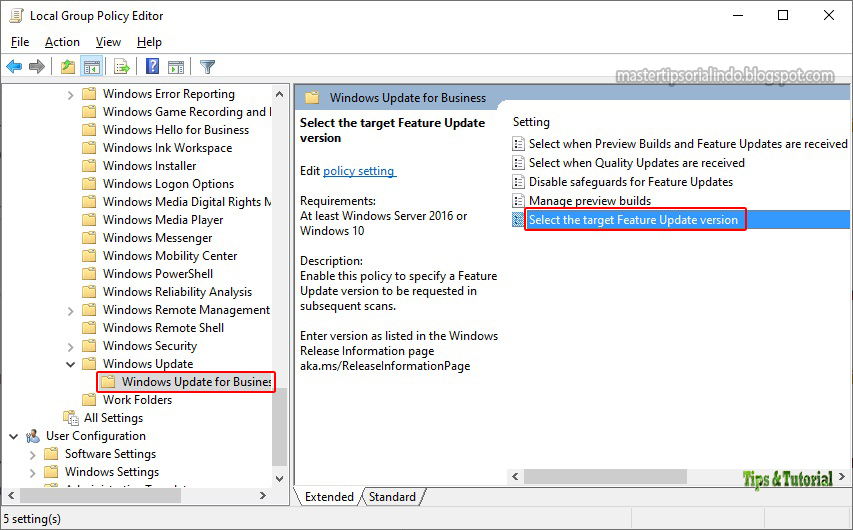Click the All Settings icon in tree
Screen dimensions: 853x530
click(71, 418)
